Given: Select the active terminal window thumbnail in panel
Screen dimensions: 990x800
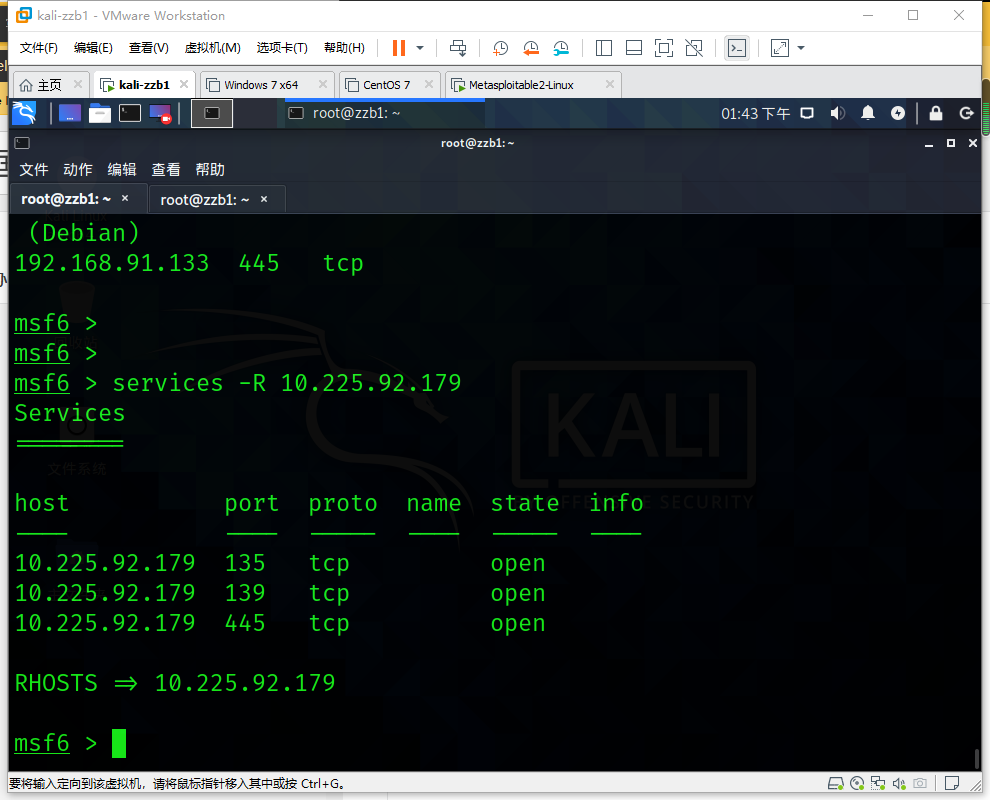Looking at the screenshot, I should click(x=212, y=113).
